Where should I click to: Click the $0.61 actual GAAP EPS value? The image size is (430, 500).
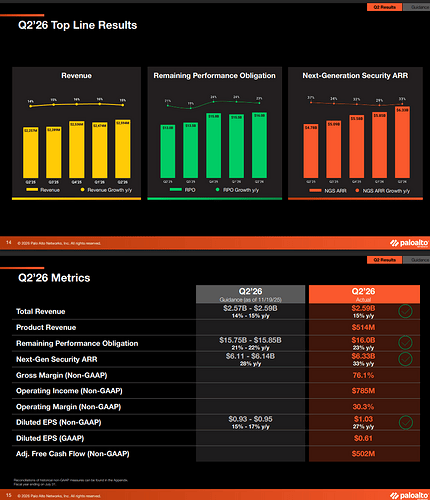point(363,438)
